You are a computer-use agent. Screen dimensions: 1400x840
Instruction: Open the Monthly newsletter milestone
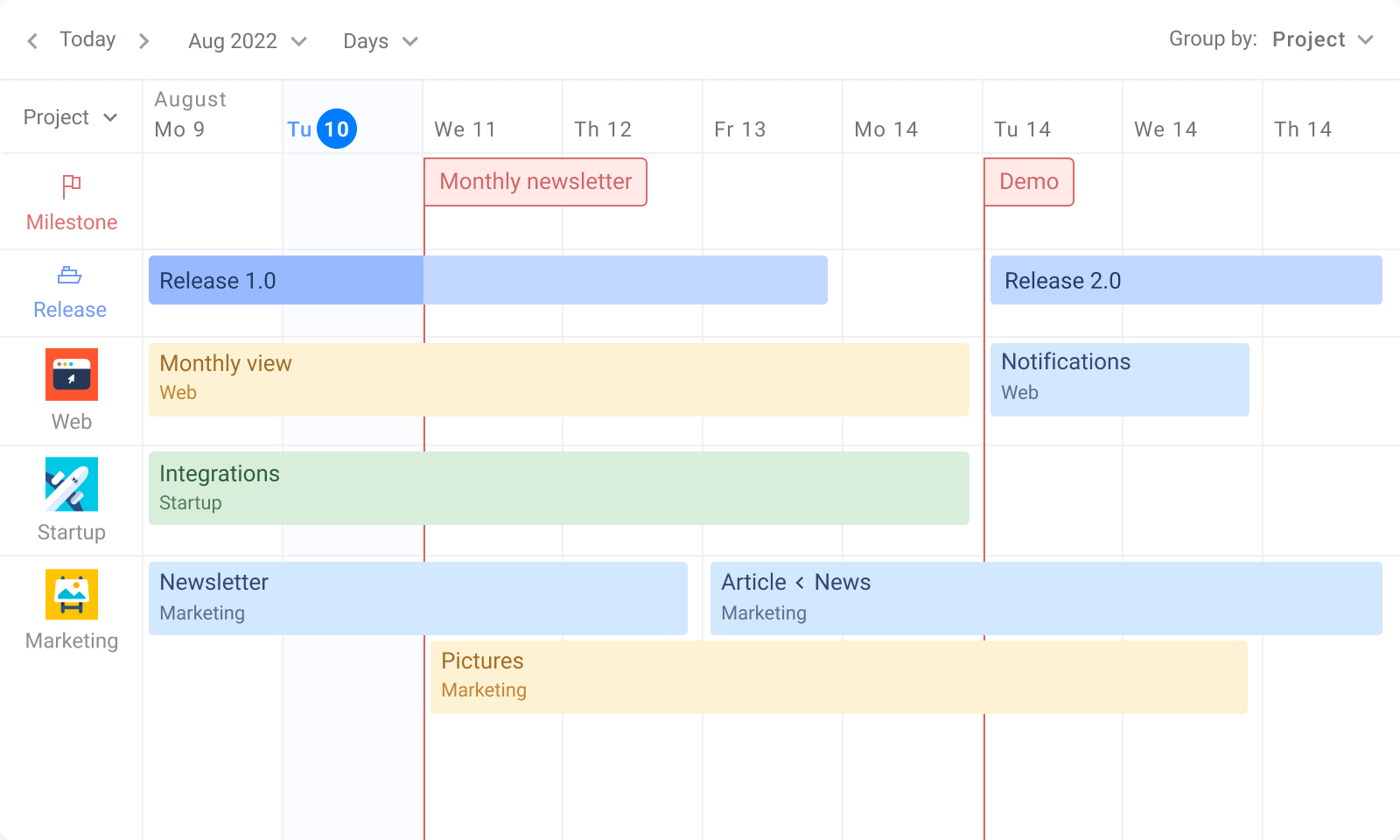pyautogui.click(x=535, y=182)
